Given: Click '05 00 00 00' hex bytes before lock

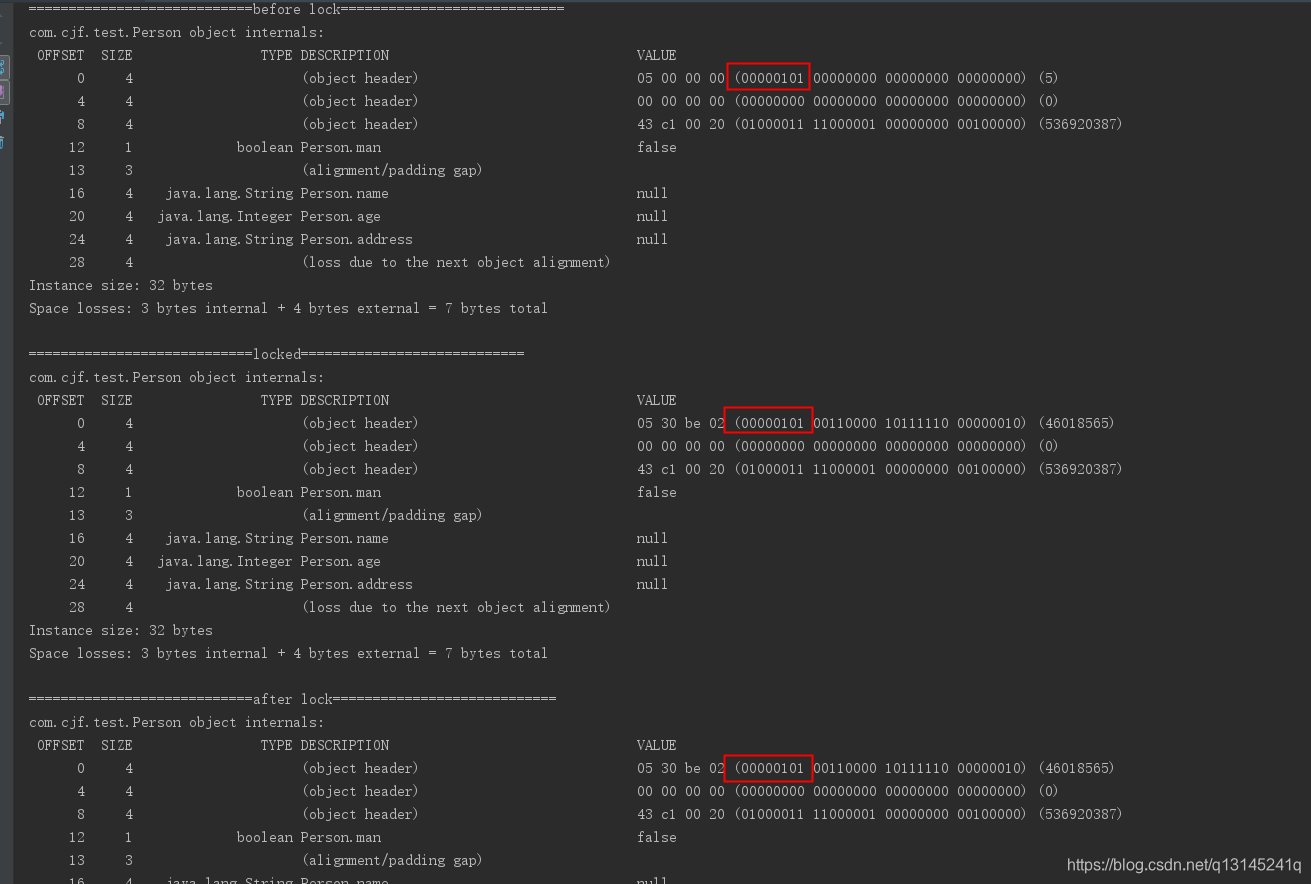Looking at the screenshot, I should [x=680, y=78].
